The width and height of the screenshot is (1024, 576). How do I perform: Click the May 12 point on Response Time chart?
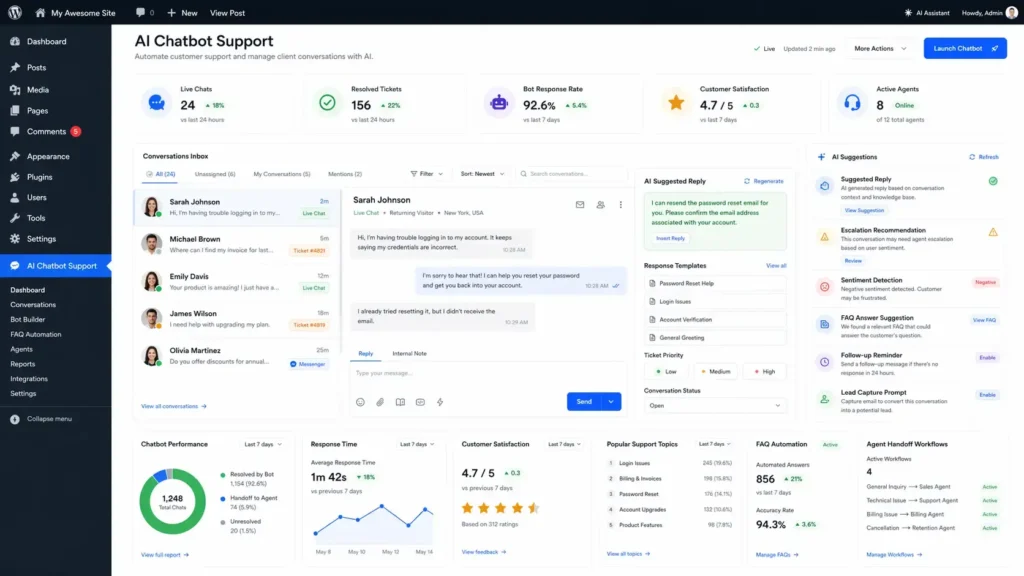coord(381,506)
